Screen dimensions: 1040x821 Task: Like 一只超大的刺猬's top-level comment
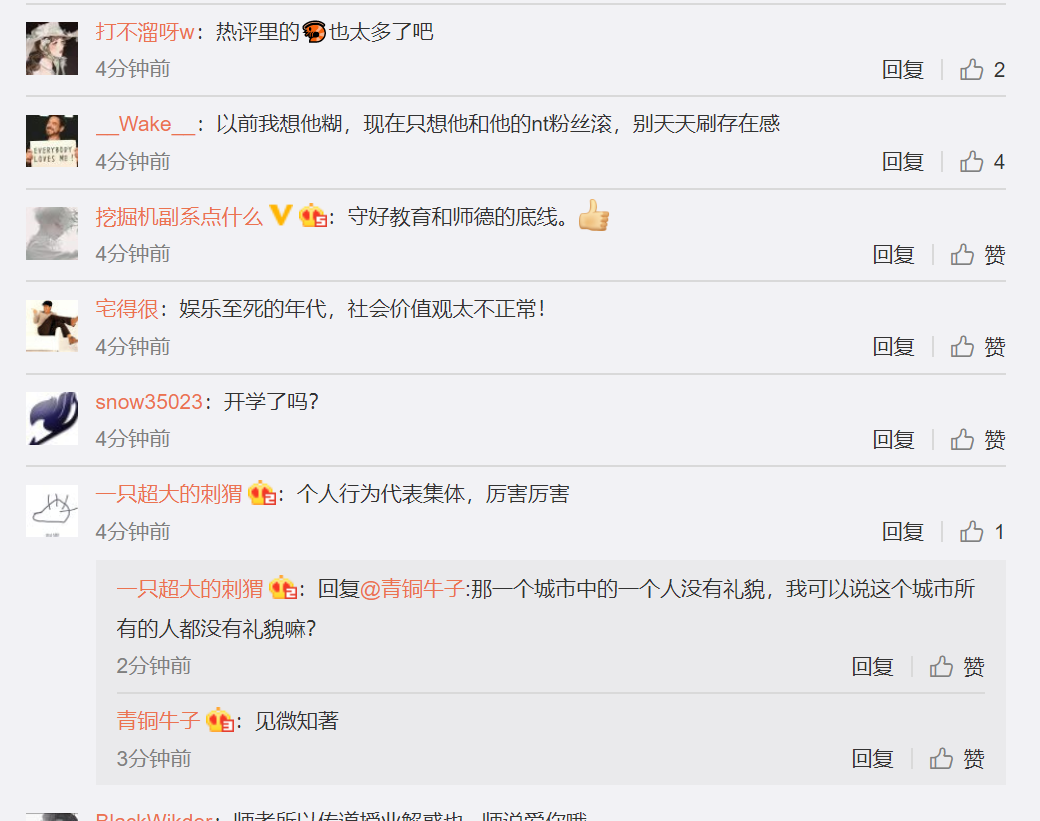[x=972, y=531]
